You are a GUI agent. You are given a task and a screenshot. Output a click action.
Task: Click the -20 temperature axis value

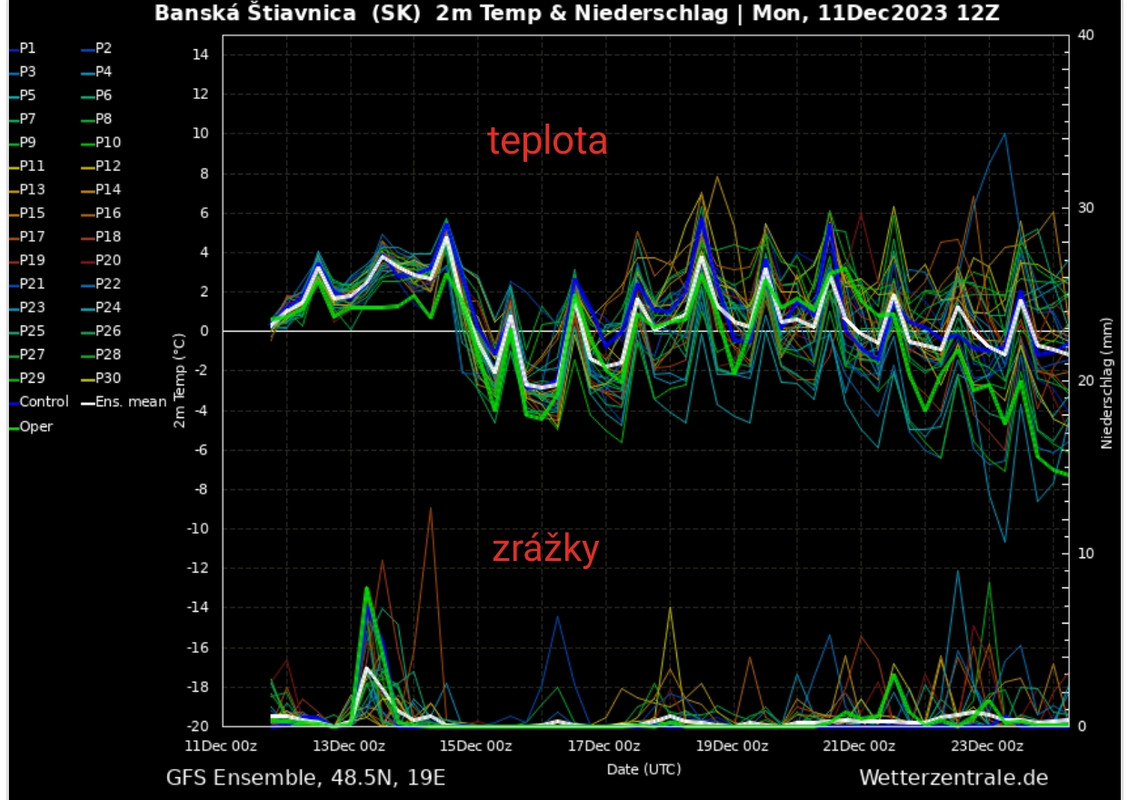click(198, 726)
